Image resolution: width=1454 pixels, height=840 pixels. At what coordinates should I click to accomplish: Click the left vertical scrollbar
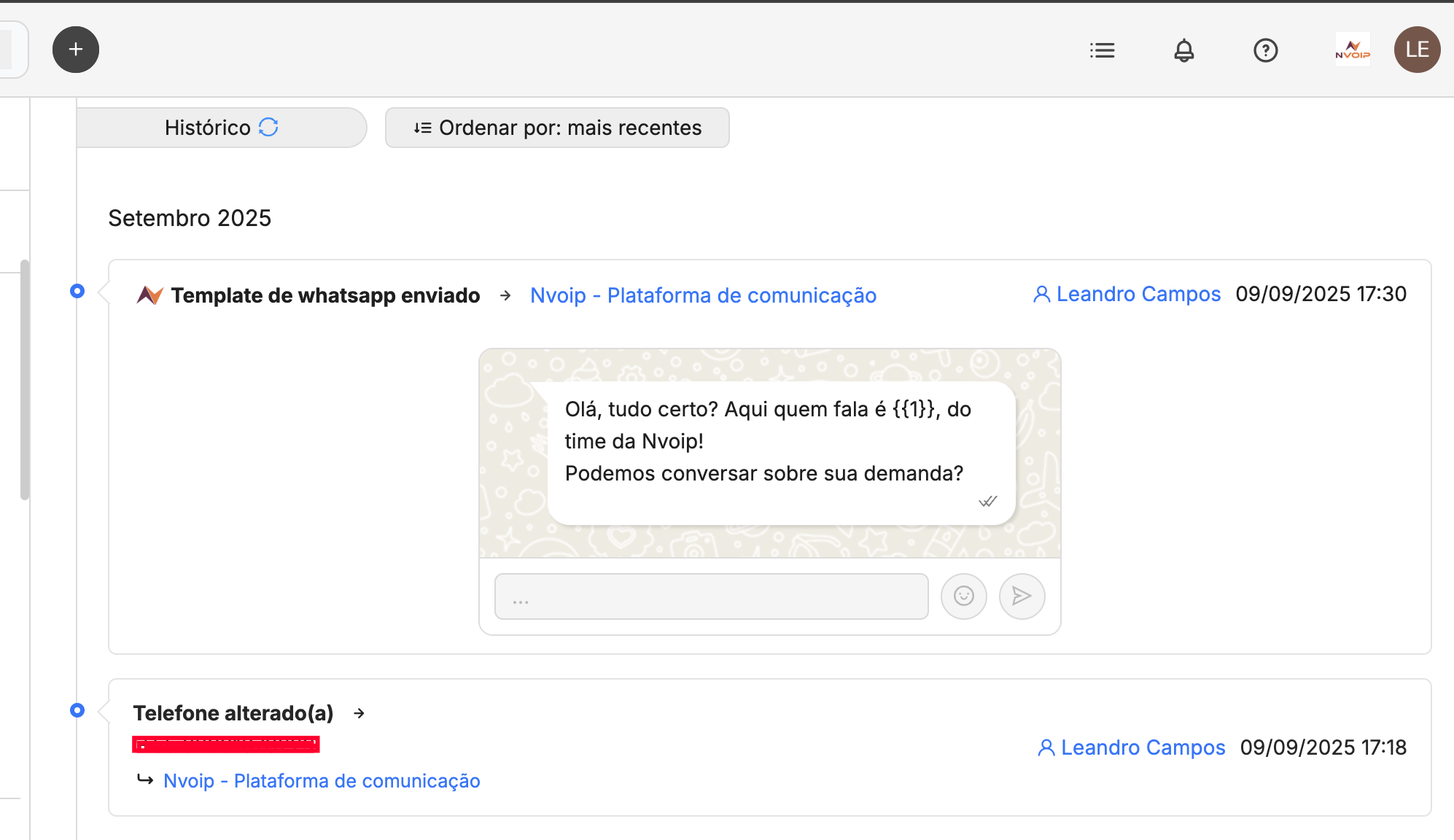point(25,379)
